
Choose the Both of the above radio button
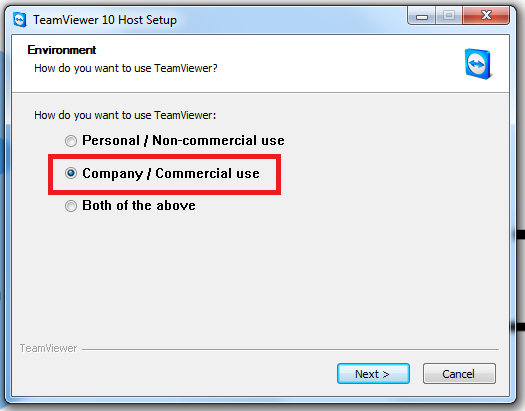pos(71,206)
